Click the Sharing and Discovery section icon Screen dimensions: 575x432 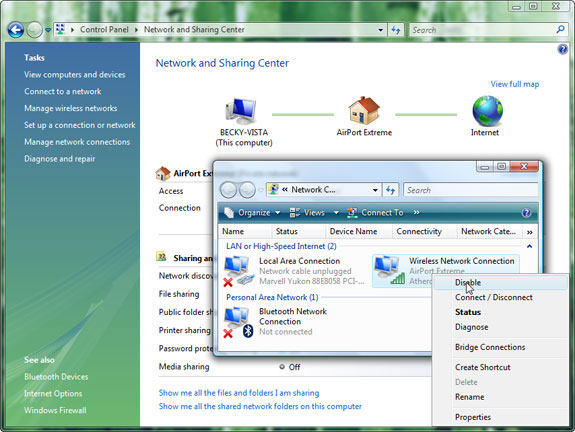click(x=161, y=257)
